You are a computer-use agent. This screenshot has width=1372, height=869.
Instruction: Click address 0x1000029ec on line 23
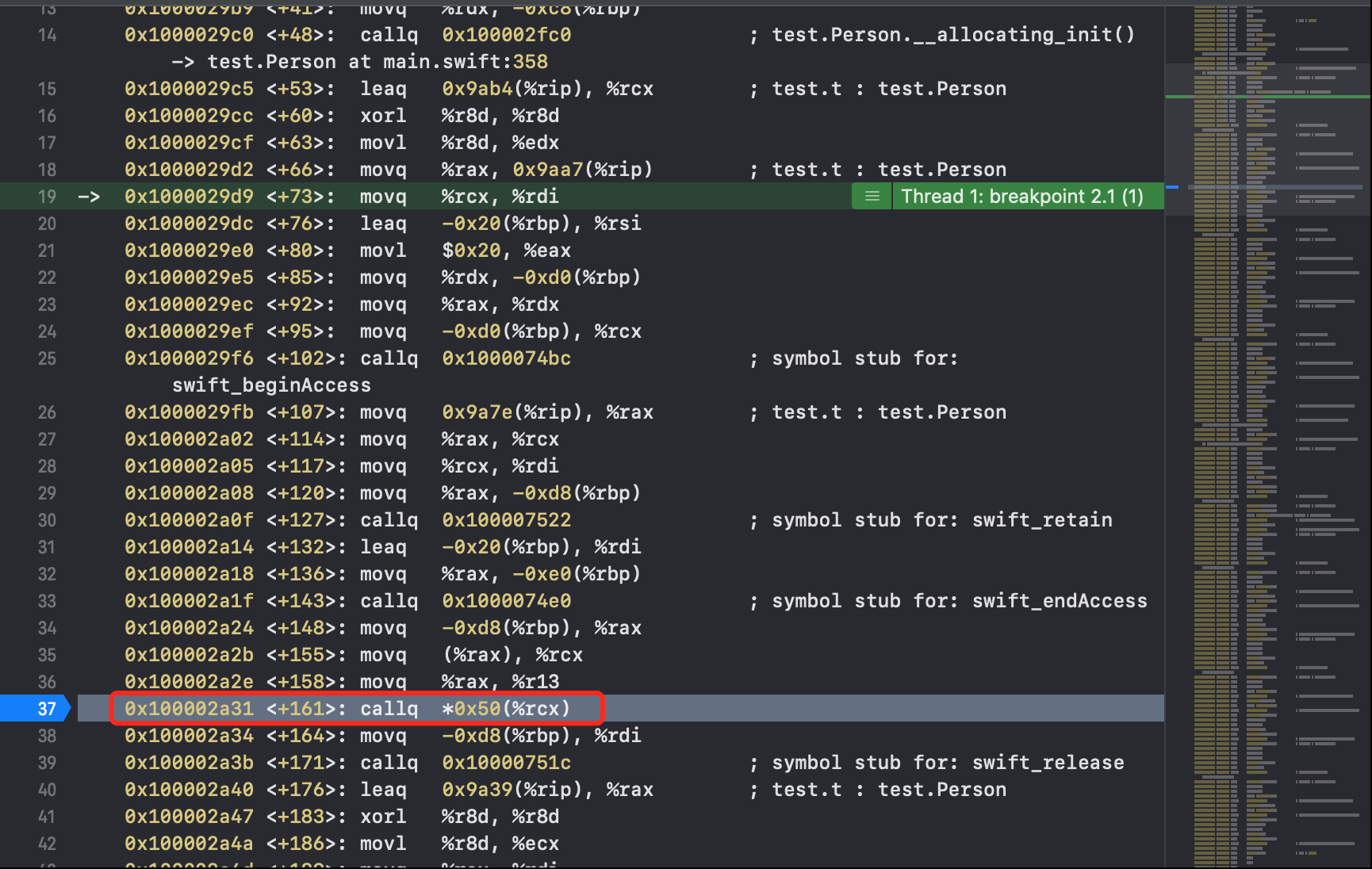pos(189,304)
